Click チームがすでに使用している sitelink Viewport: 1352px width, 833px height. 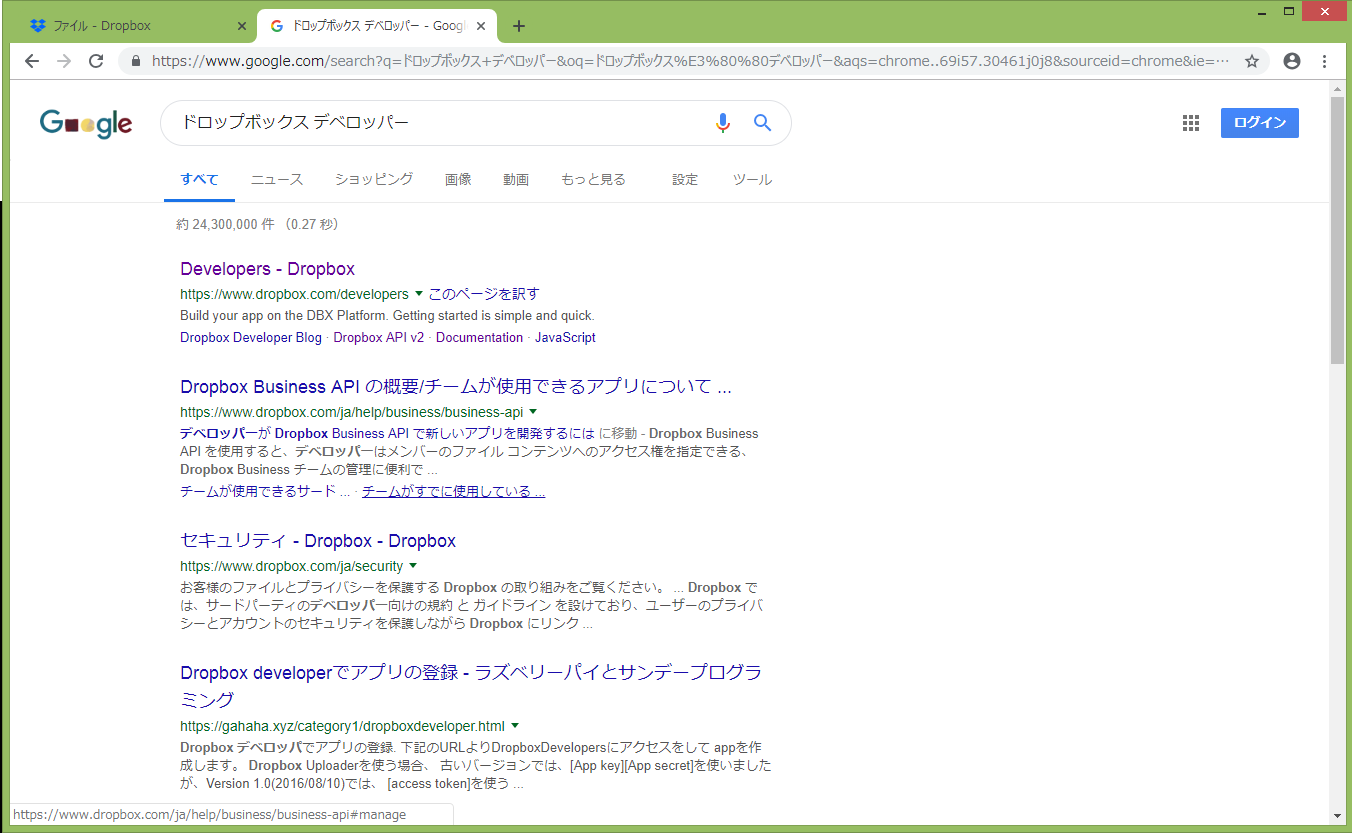coord(453,492)
